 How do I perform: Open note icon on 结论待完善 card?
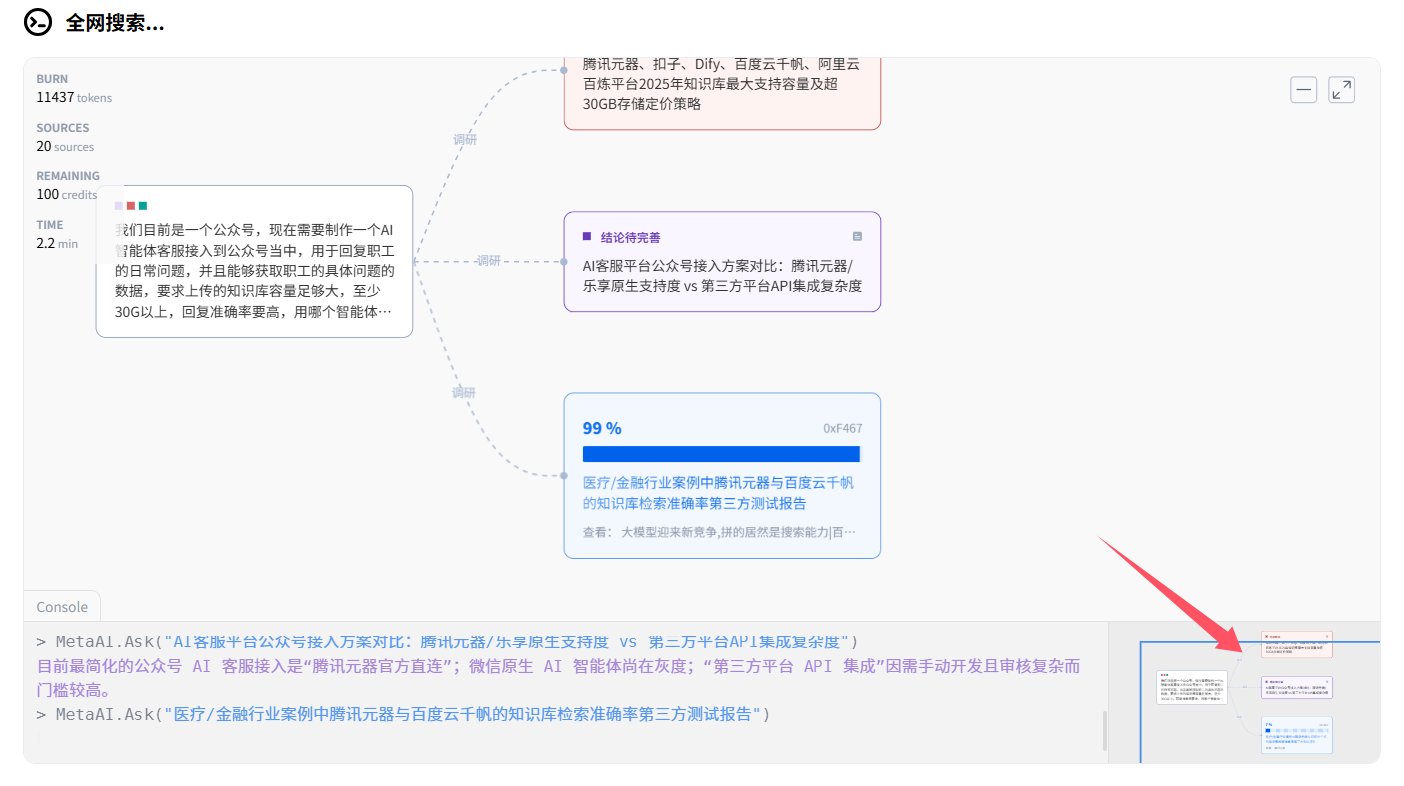point(857,237)
